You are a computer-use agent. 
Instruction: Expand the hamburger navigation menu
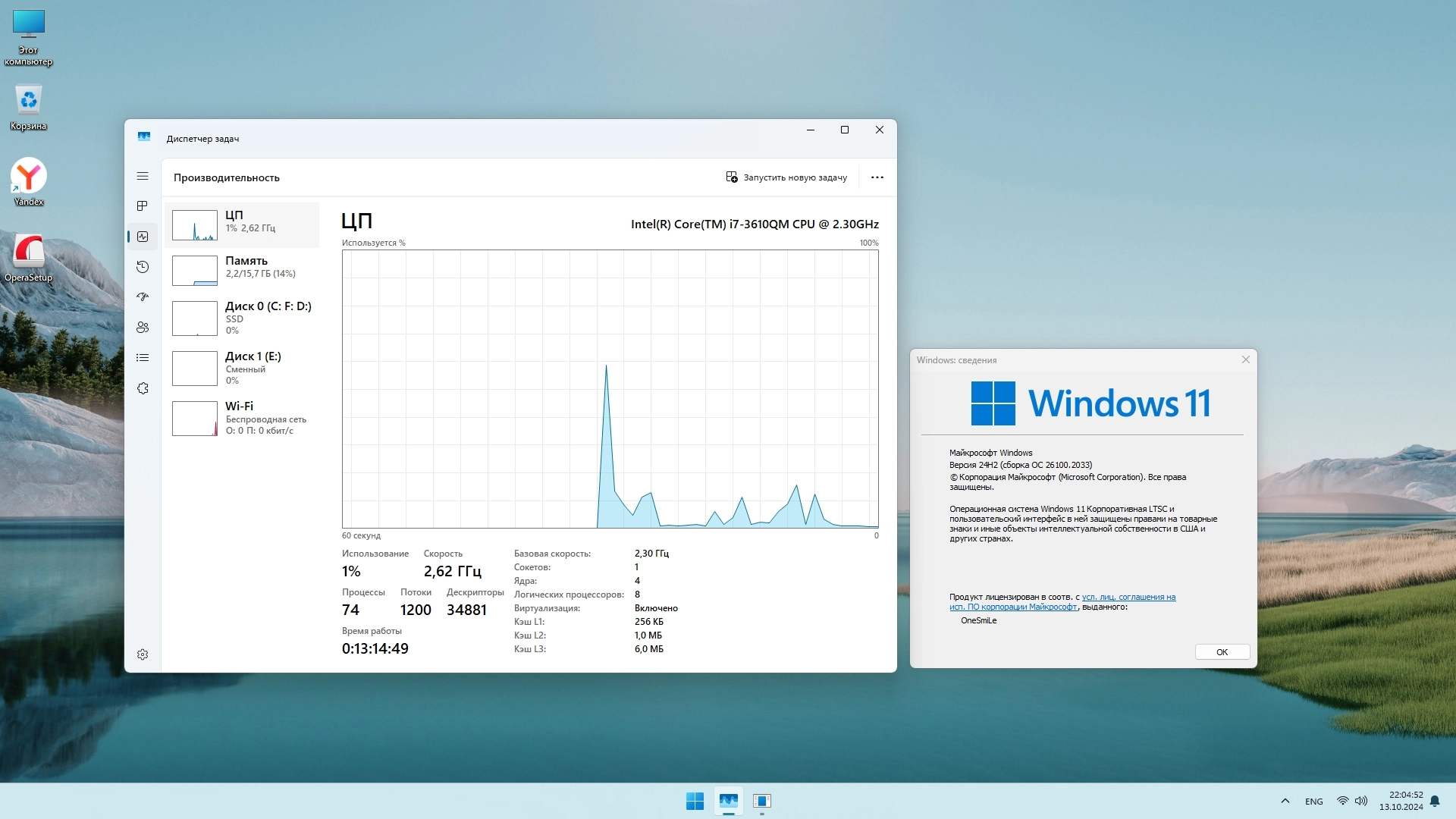143,176
